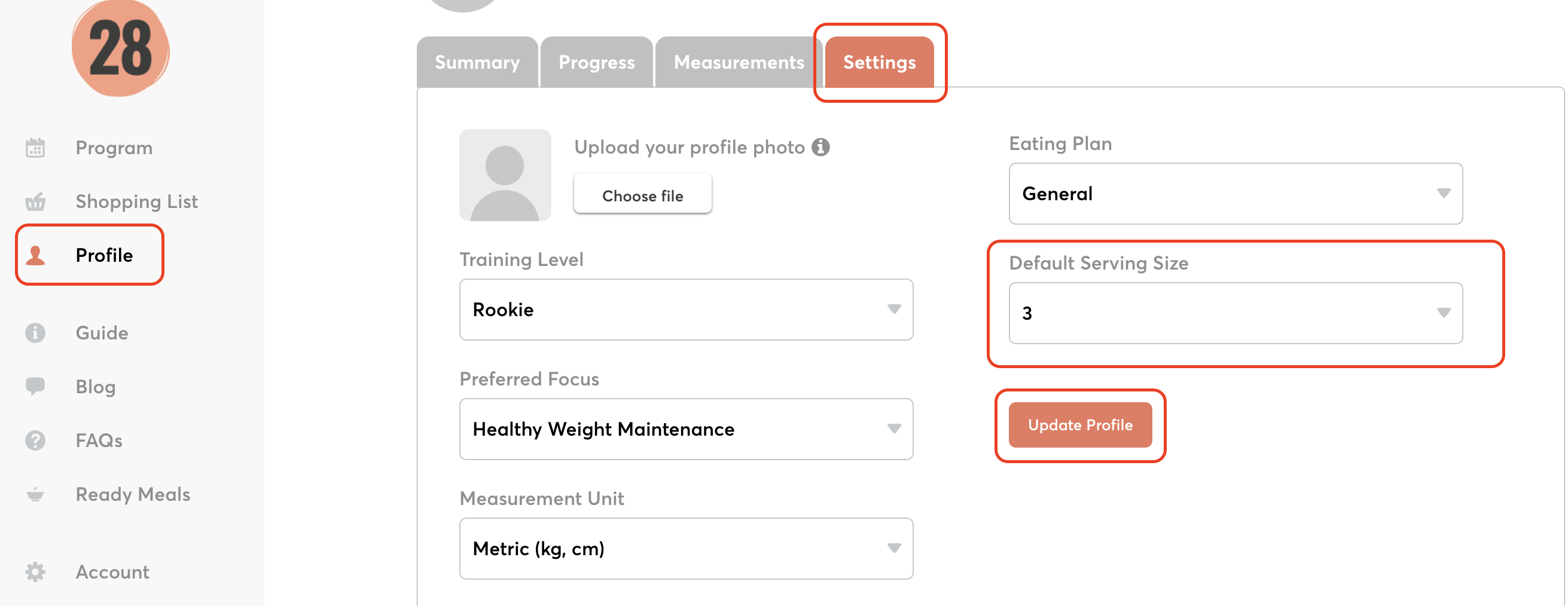Click the FAQs question mark icon
Viewport: 1568px width, 606px height.
tap(35, 440)
